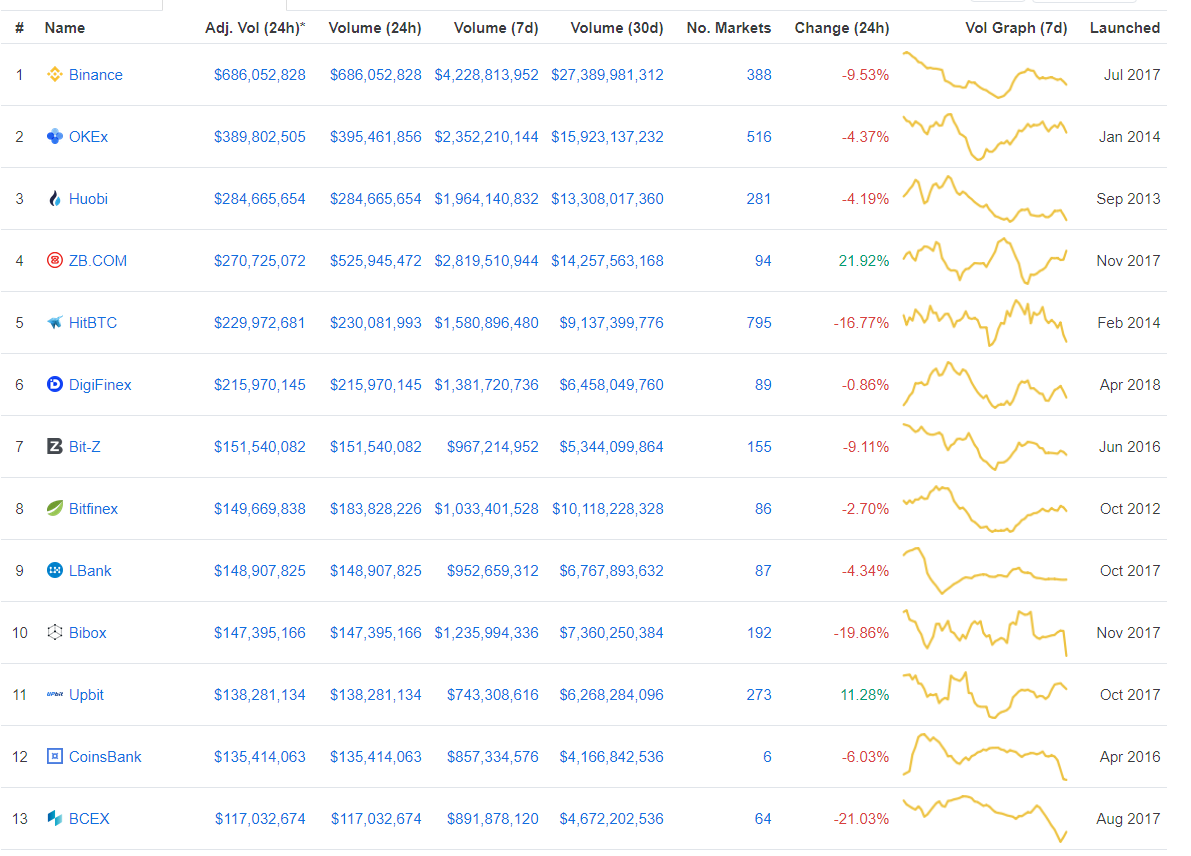Click the Binance exchange logo icon

(x=55, y=75)
